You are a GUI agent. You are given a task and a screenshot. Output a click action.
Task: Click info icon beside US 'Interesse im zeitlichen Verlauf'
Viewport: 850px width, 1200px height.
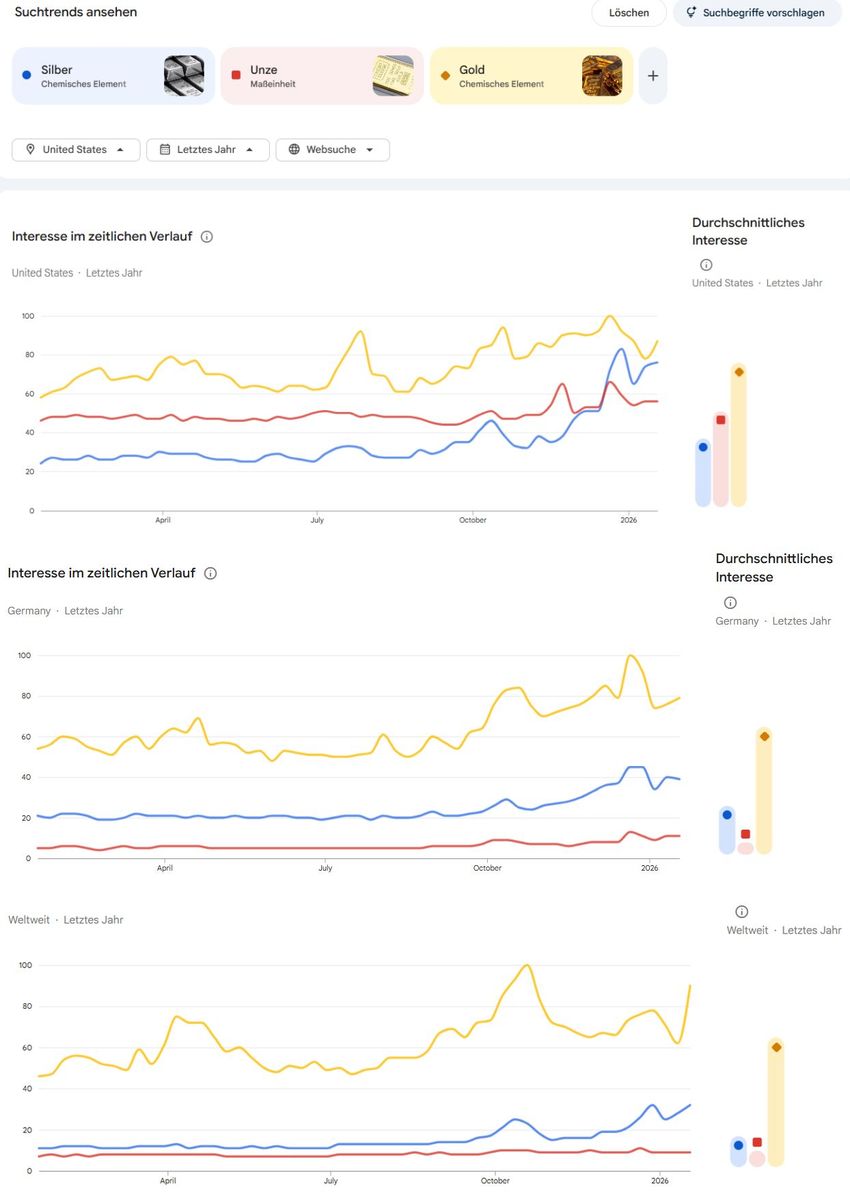click(207, 237)
